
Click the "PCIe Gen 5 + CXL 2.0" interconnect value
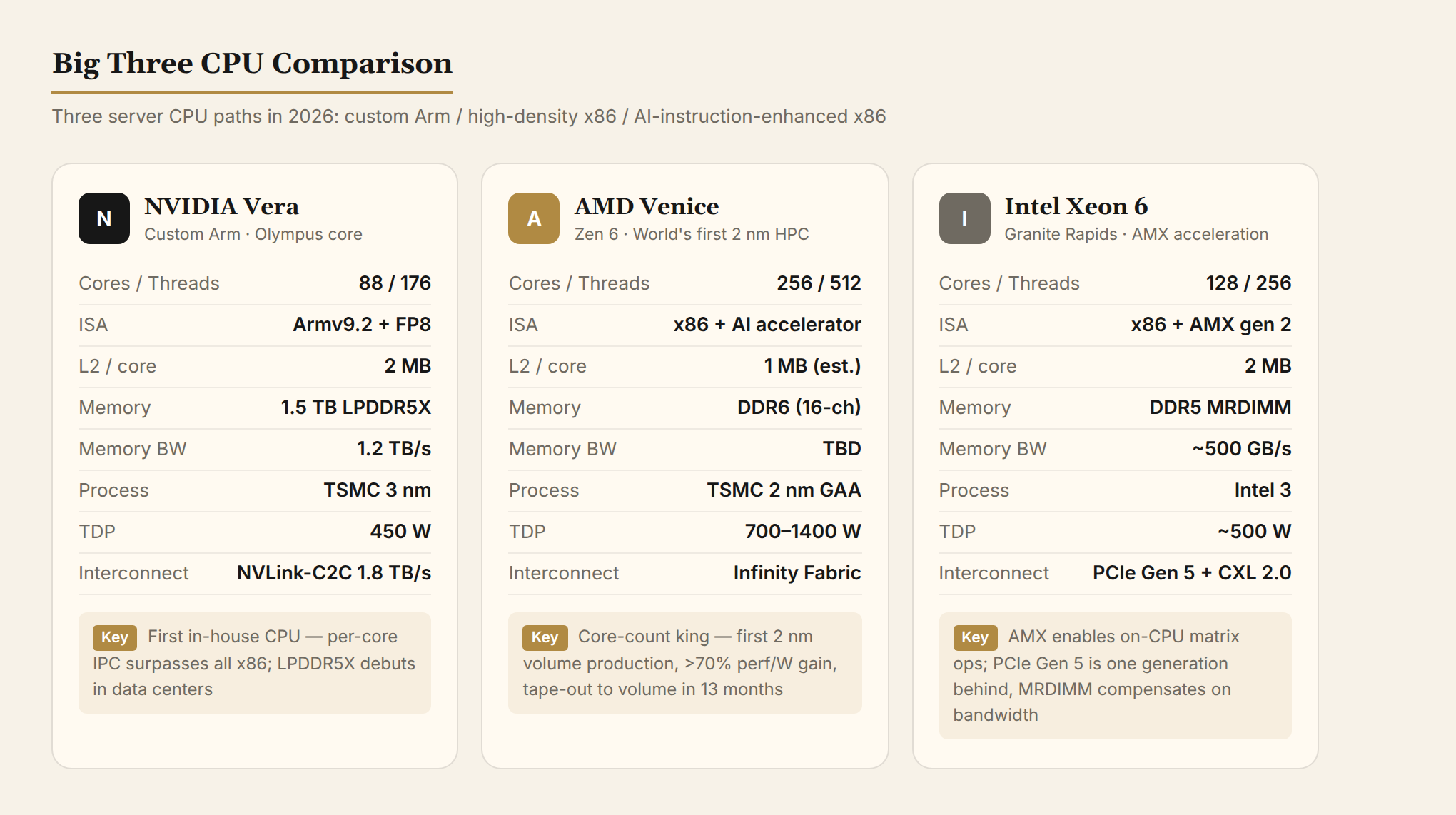1192,573
